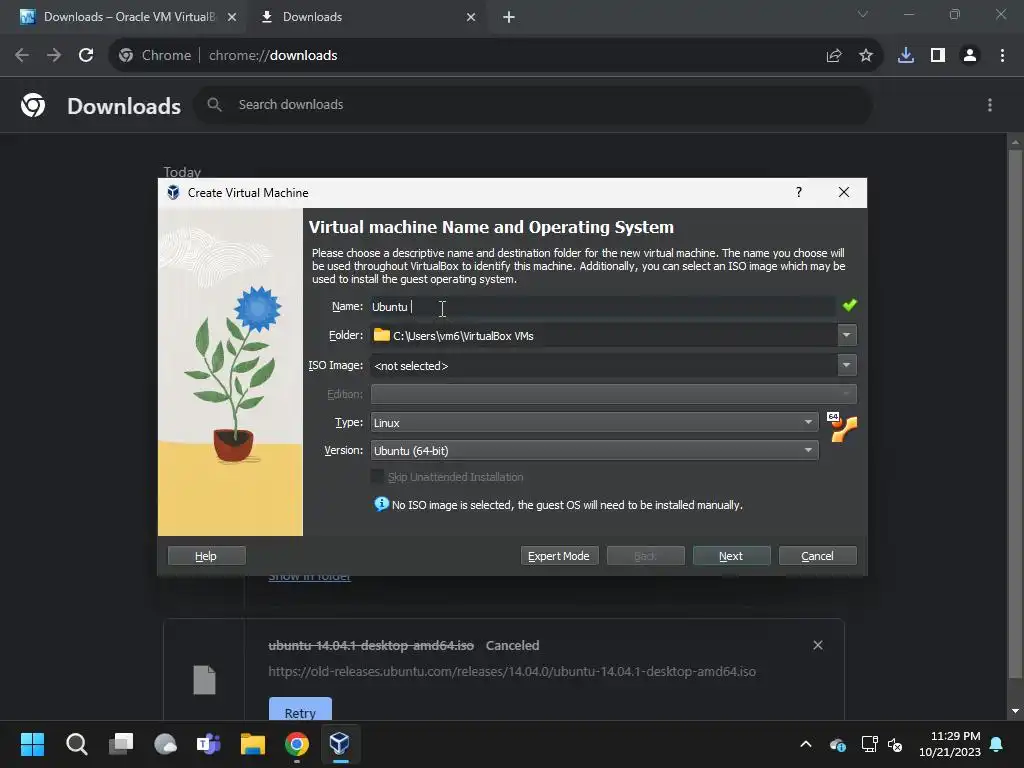Click the weather widget icon on the taskbar

pos(165,744)
